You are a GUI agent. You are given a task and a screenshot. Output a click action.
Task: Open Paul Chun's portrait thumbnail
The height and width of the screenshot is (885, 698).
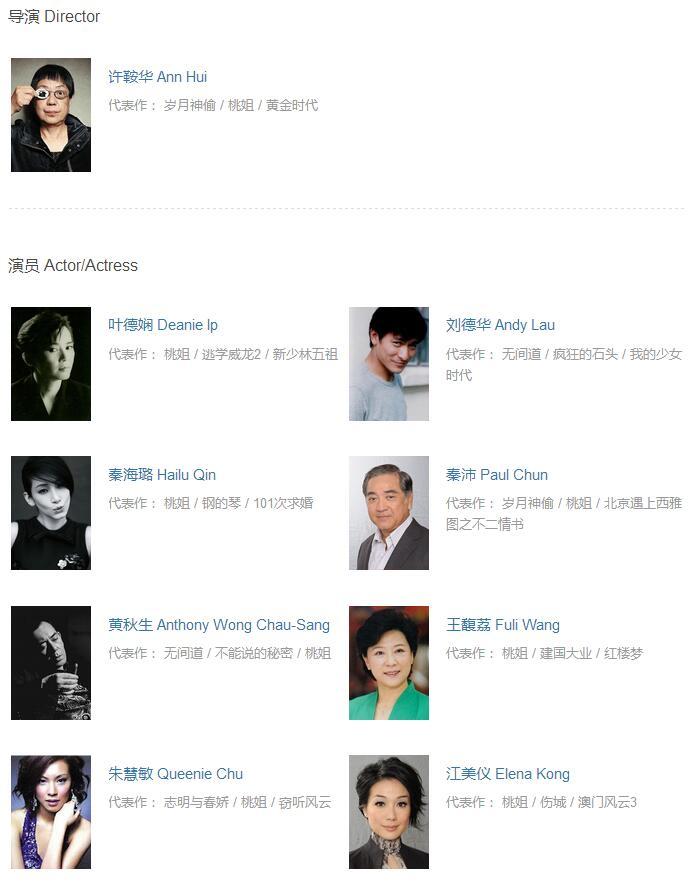389,513
